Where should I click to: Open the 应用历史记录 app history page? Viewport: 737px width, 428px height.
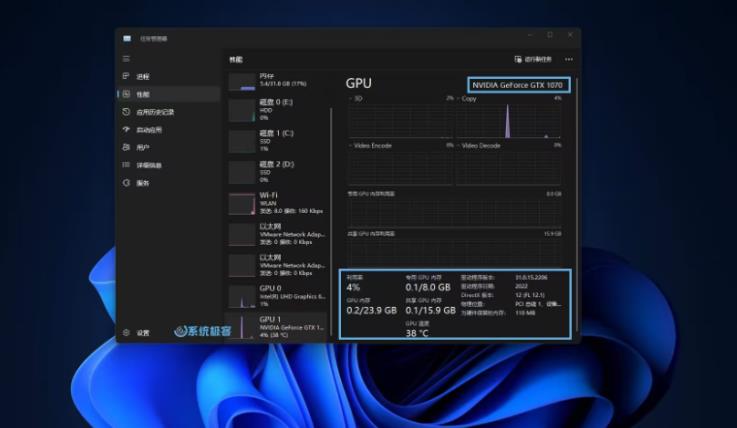(169, 112)
